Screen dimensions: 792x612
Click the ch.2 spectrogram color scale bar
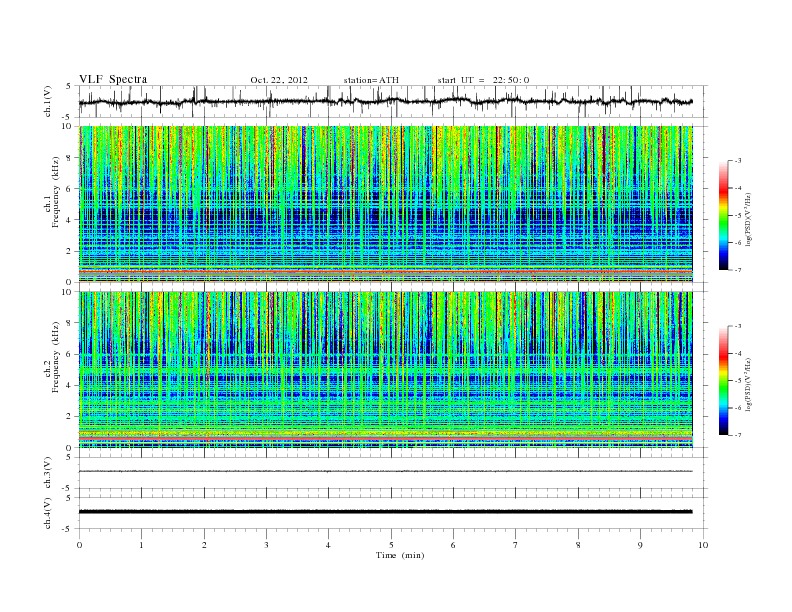[723, 381]
